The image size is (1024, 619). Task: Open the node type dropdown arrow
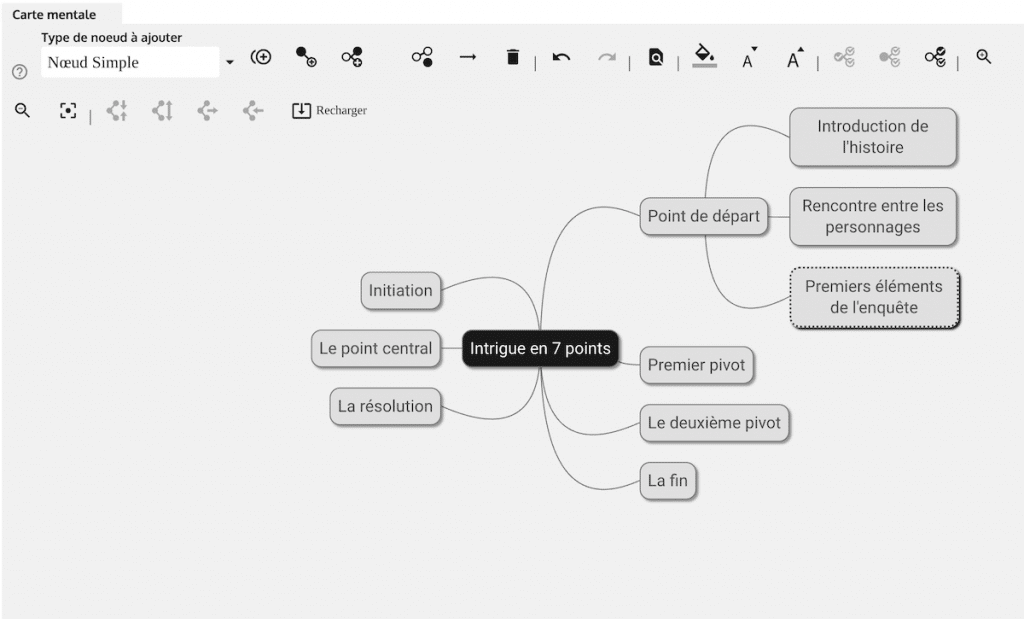(x=230, y=63)
